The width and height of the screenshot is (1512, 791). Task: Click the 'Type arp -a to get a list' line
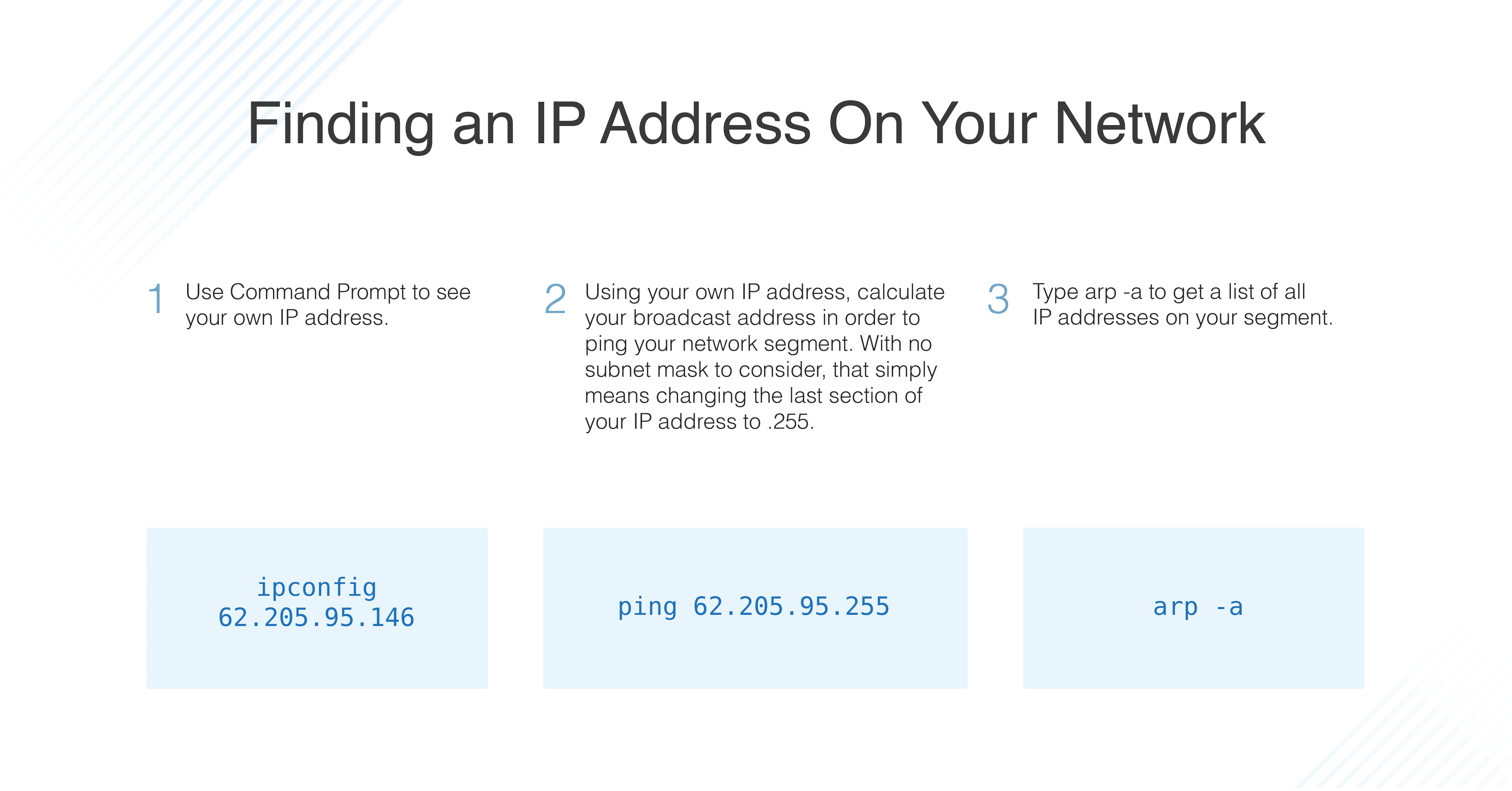coord(1169,292)
